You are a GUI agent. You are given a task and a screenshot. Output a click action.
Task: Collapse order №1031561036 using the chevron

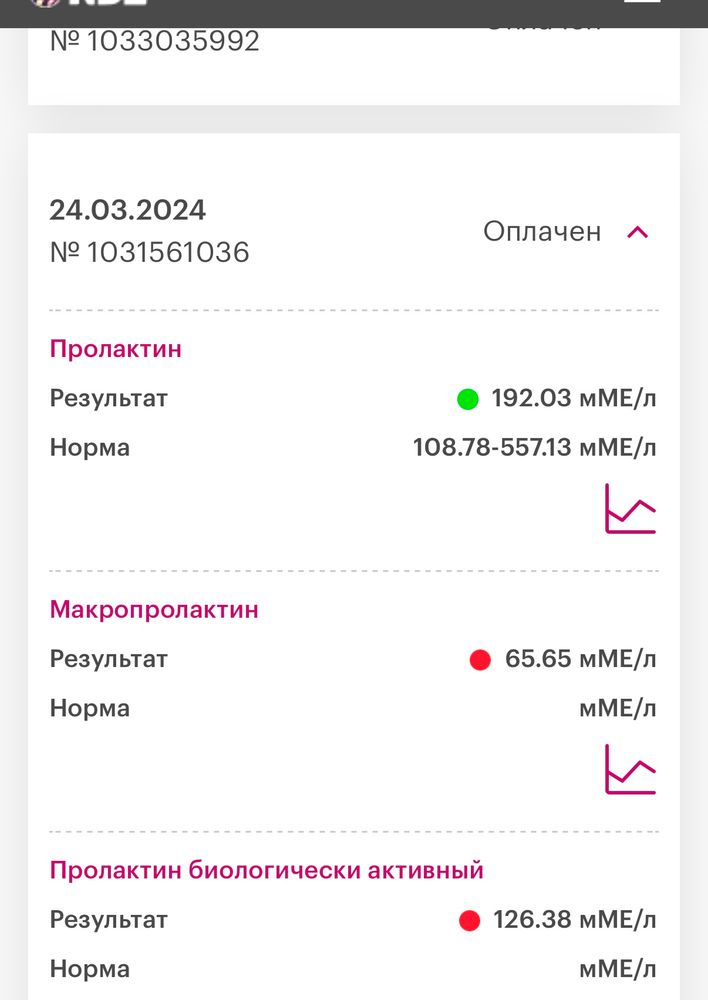click(x=638, y=231)
